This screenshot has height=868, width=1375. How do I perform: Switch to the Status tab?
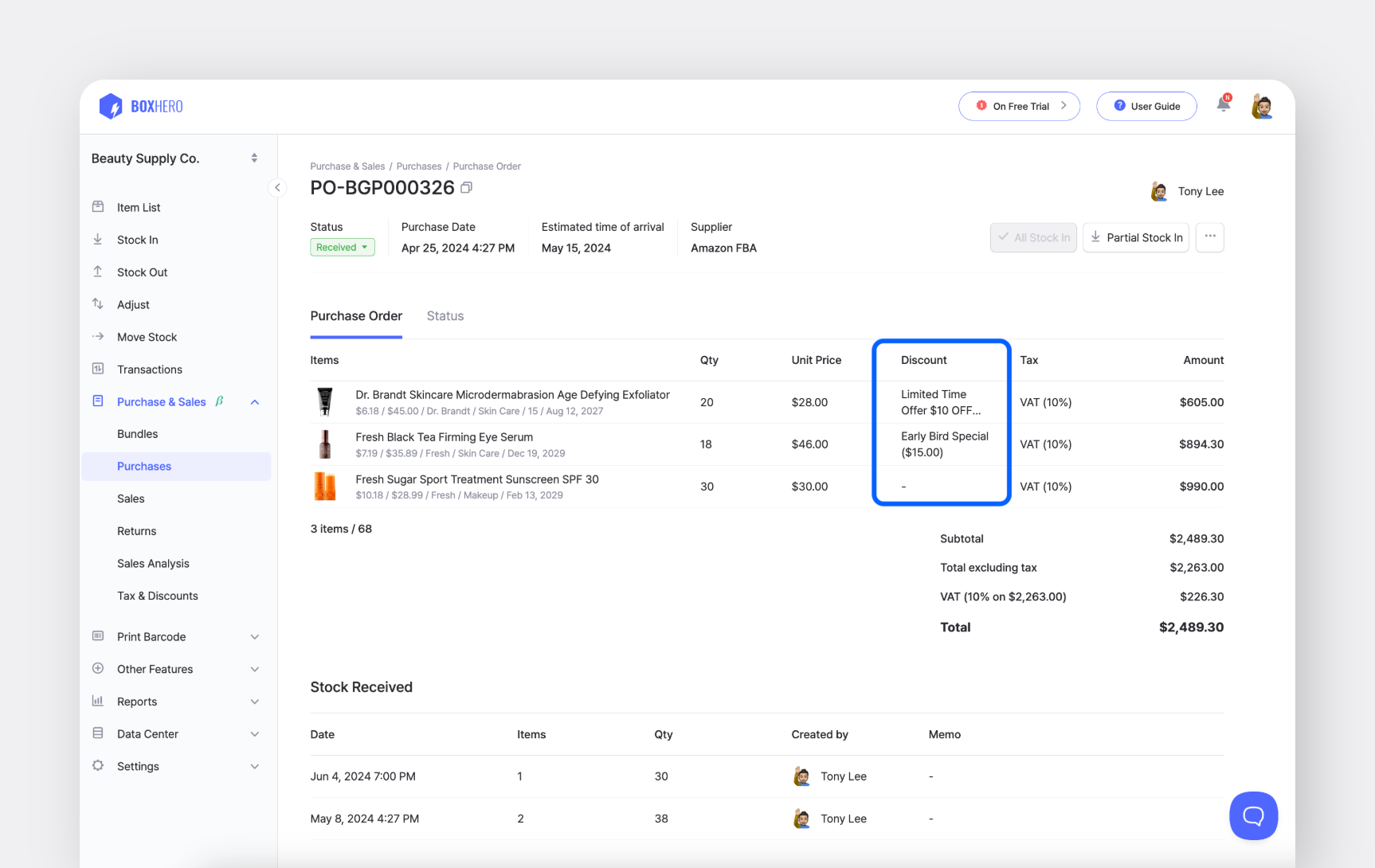[x=445, y=315]
